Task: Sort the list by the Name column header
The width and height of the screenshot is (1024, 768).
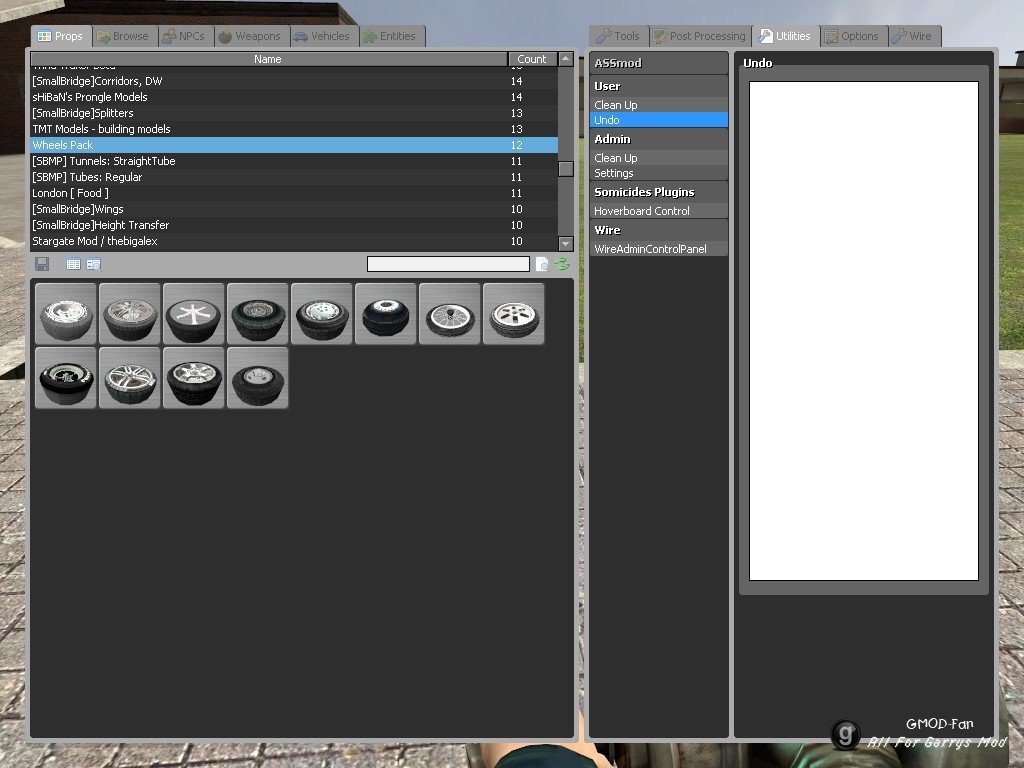Action: (268, 59)
